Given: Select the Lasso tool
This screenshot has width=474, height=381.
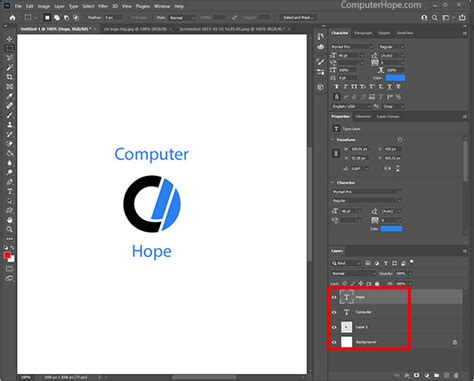Looking at the screenshot, I should coord(9,58).
